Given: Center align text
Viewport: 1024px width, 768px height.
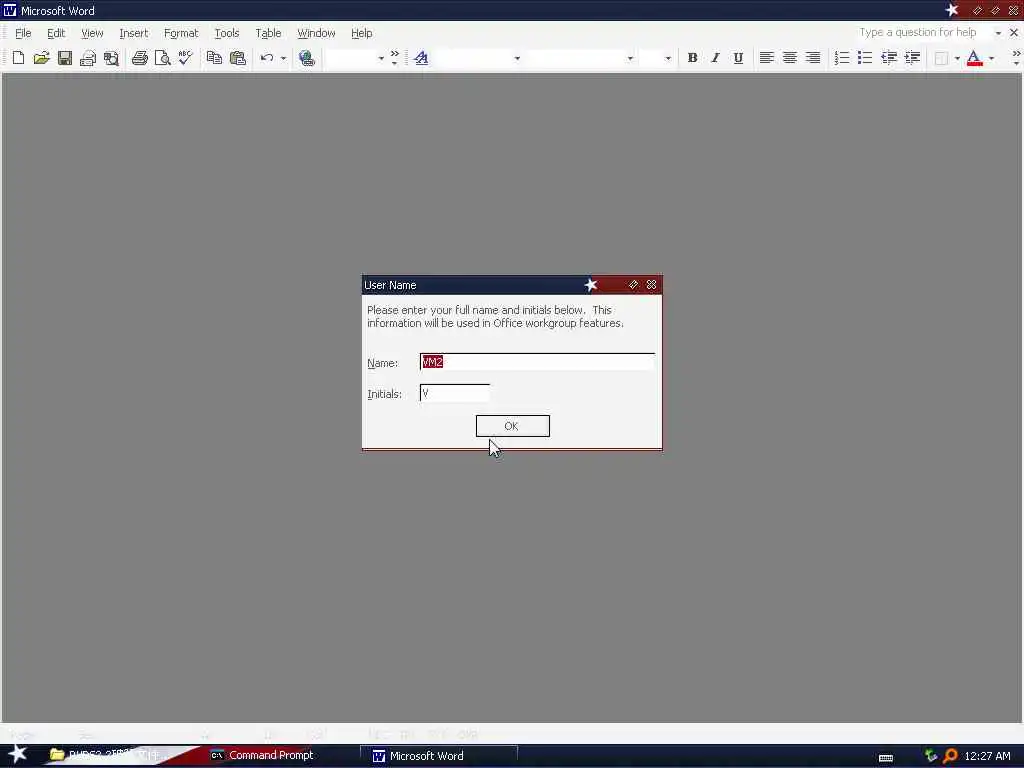Looking at the screenshot, I should click(x=790, y=58).
